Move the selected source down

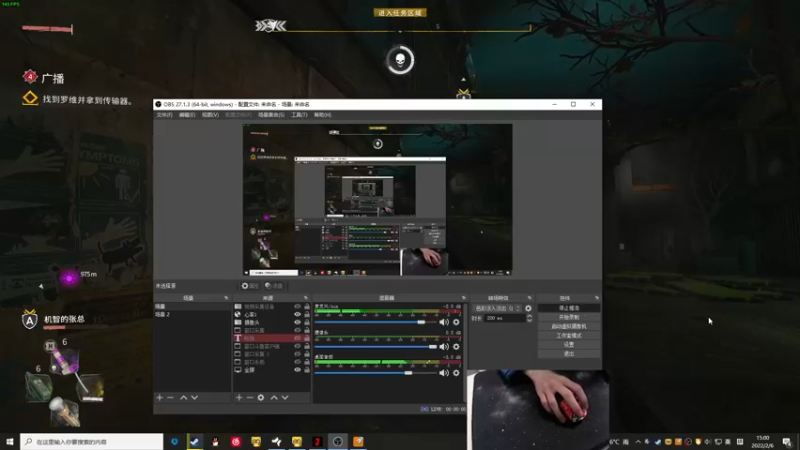pyautogui.click(x=285, y=397)
